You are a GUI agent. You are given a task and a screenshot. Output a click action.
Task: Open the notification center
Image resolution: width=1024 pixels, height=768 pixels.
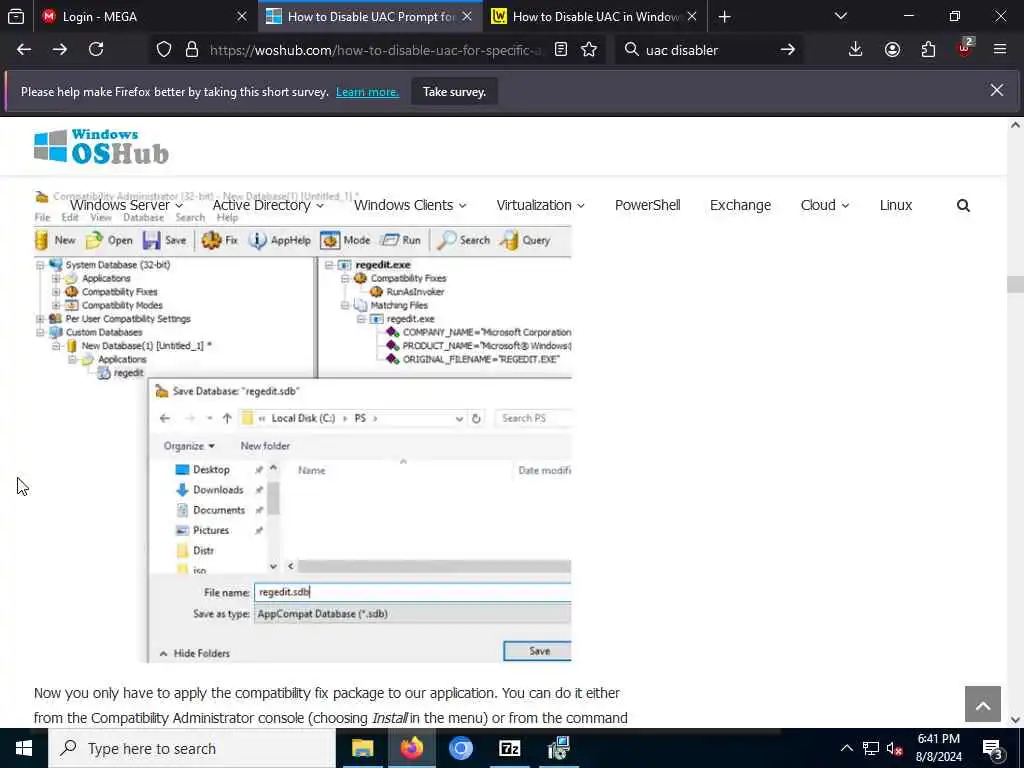993,749
